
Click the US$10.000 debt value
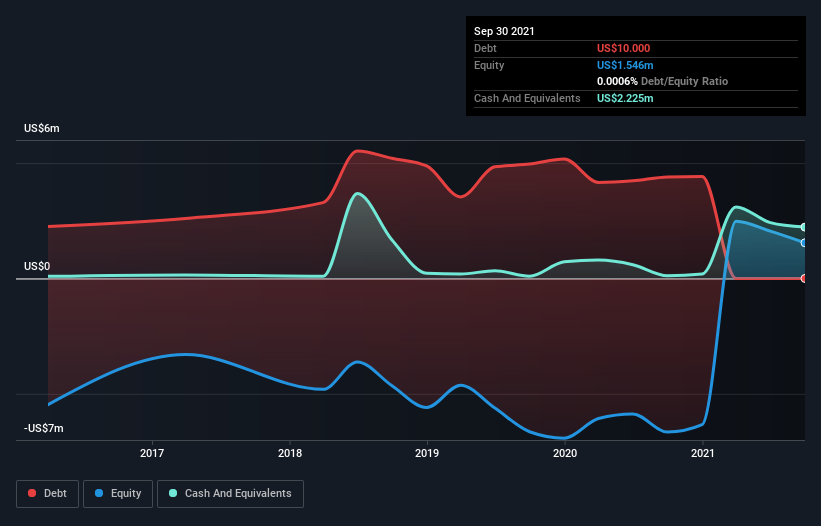coord(624,48)
